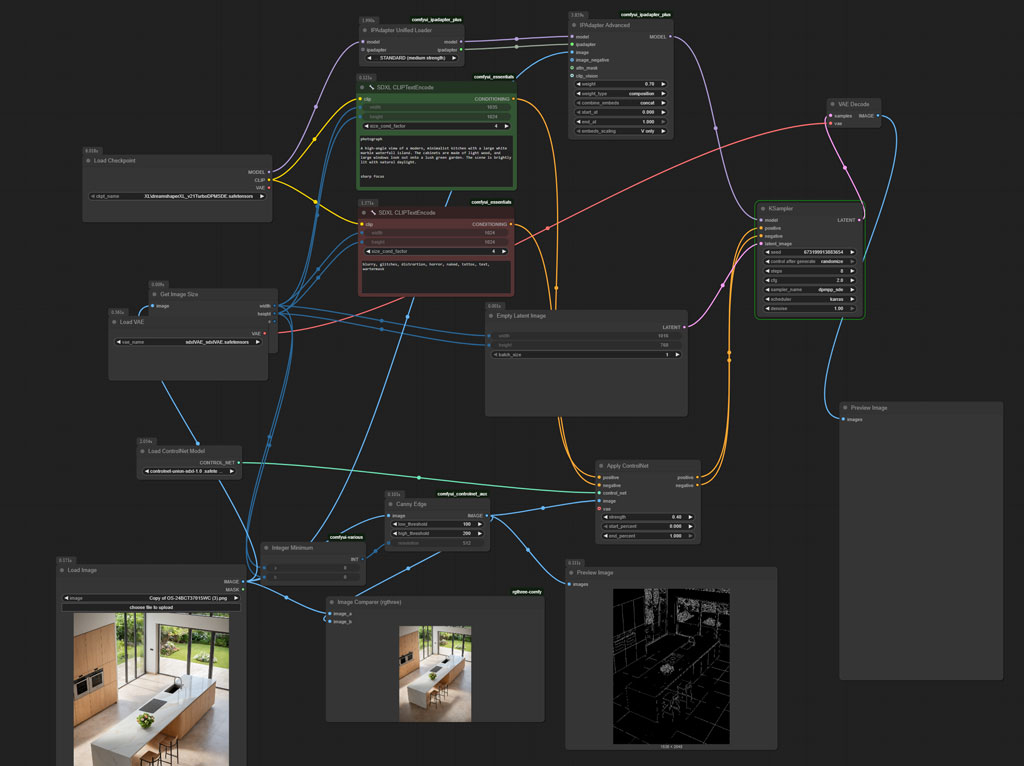Image resolution: width=1024 pixels, height=766 pixels.
Task: Collapse the KSampler node via its title dot
Action: (761, 209)
